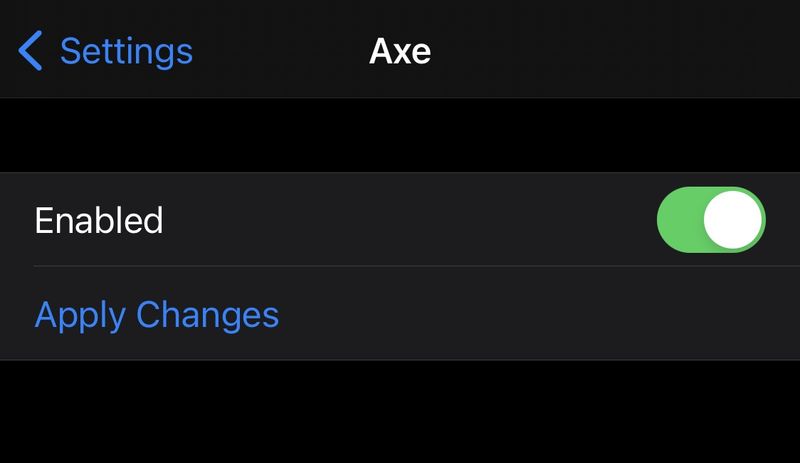Confirm the tweak with Apply Changes
Image resolution: width=800 pixels, height=463 pixels.
coord(157,315)
